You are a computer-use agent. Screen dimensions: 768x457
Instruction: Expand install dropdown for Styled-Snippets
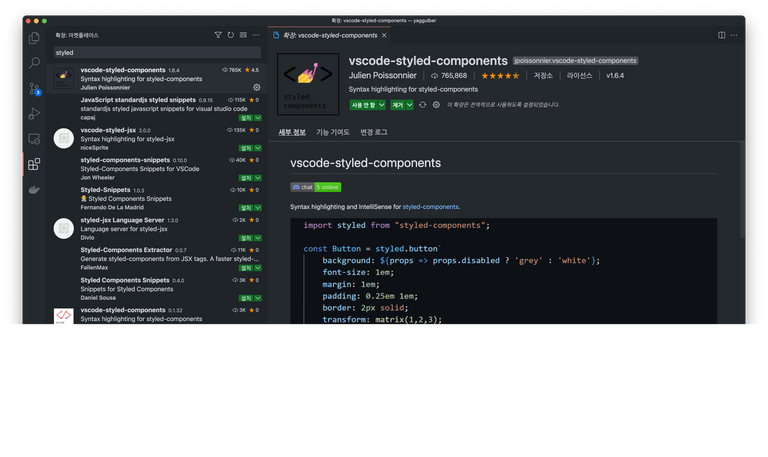coord(258,208)
